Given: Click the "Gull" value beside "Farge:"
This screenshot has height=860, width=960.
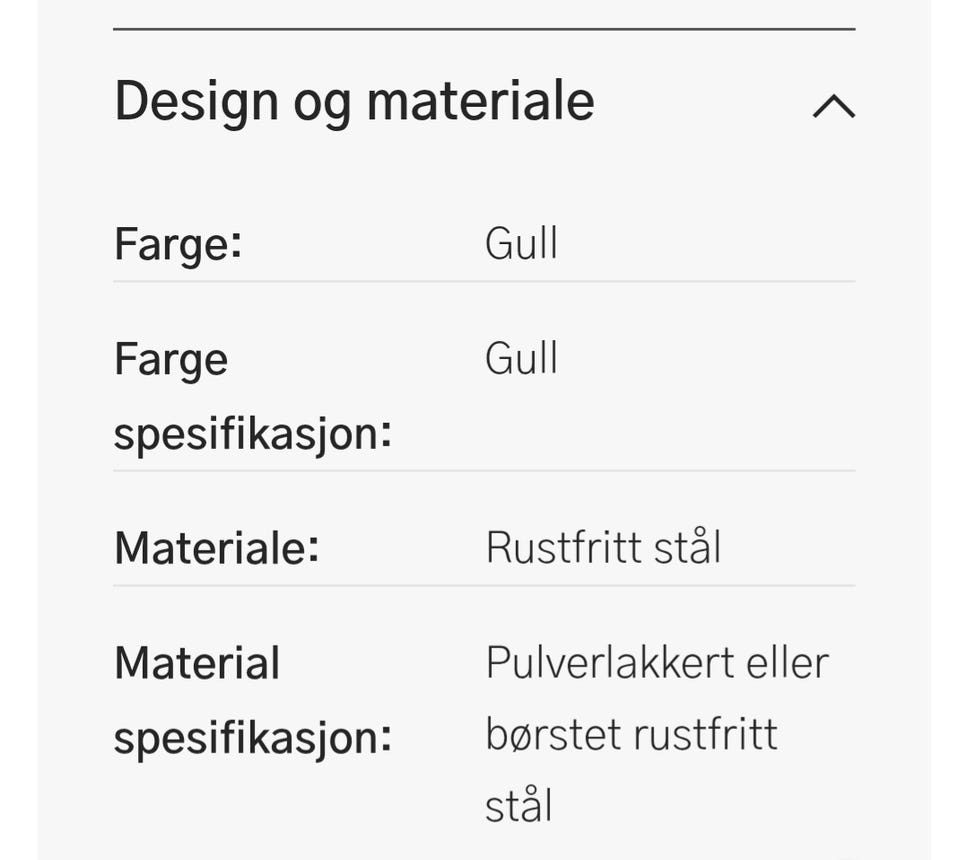Looking at the screenshot, I should (521, 244).
